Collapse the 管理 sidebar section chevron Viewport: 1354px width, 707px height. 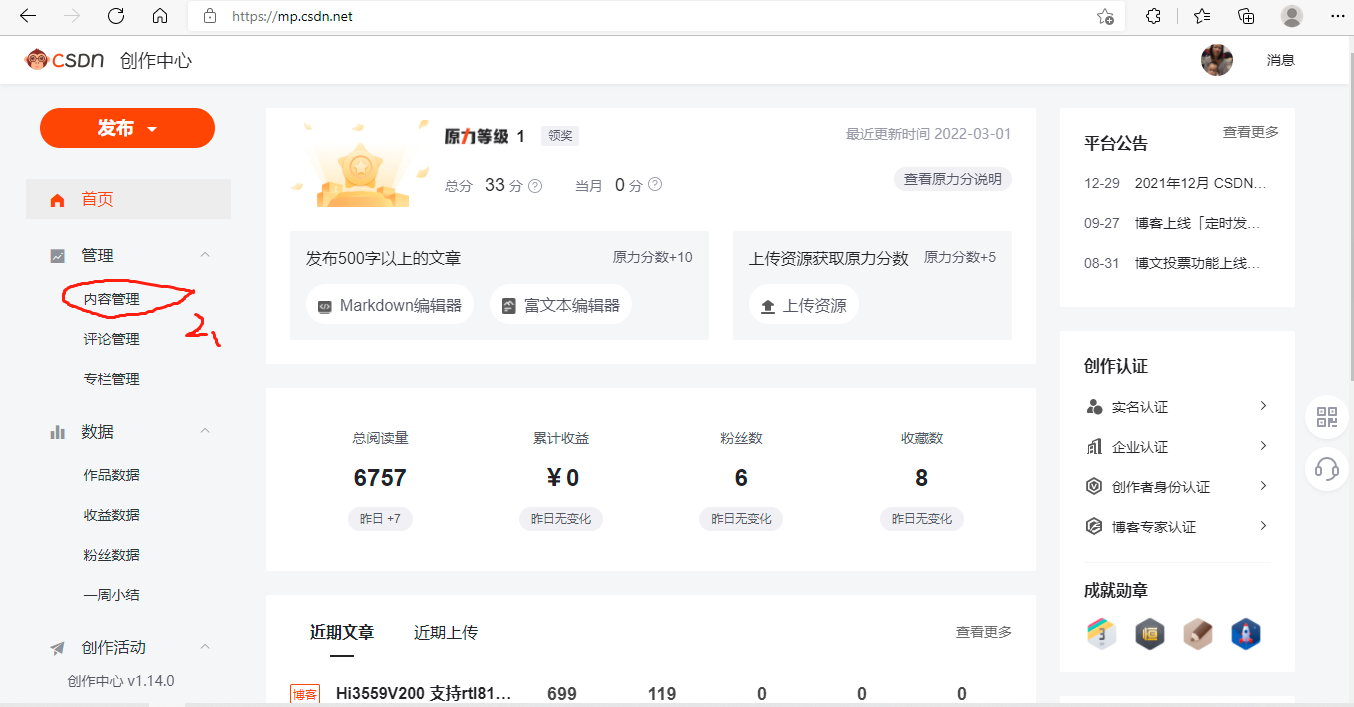(x=205, y=255)
